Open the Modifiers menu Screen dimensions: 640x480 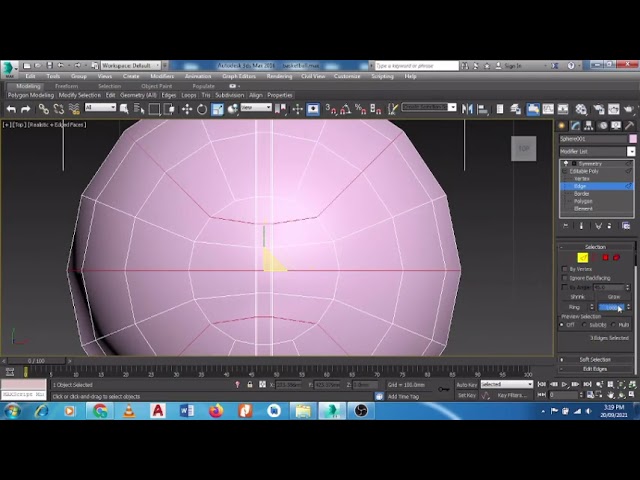point(162,76)
